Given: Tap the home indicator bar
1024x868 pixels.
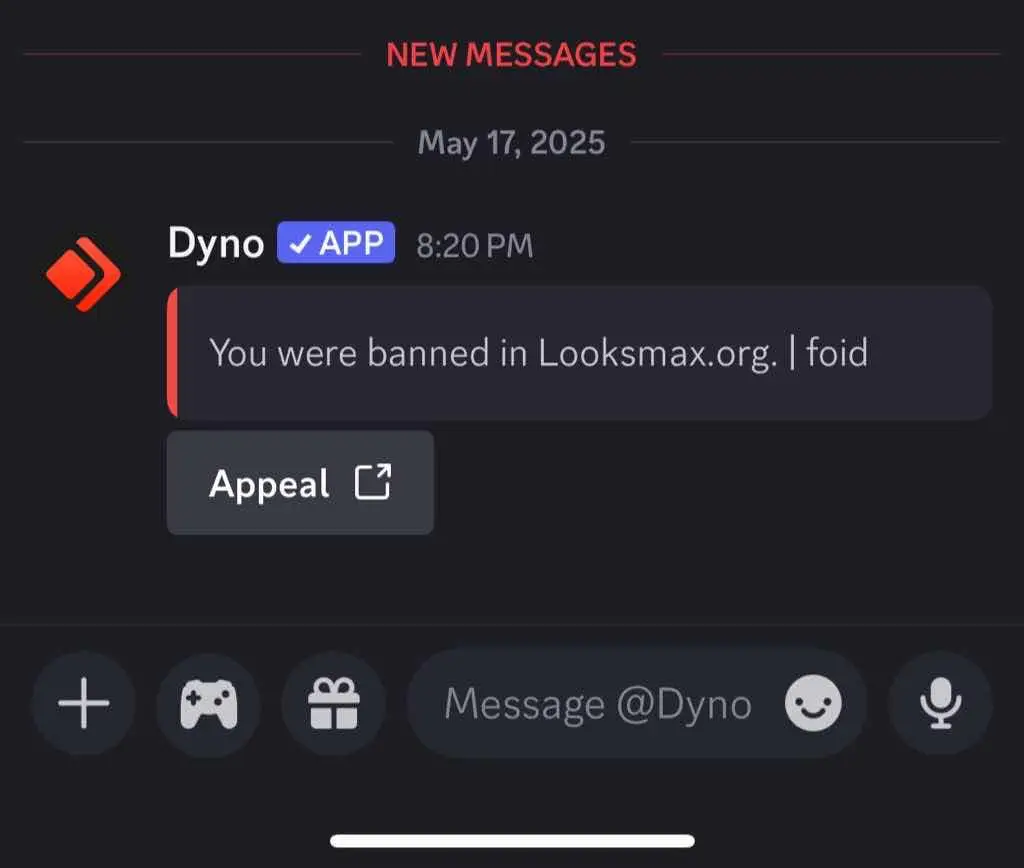Looking at the screenshot, I should [x=512, y=841].
